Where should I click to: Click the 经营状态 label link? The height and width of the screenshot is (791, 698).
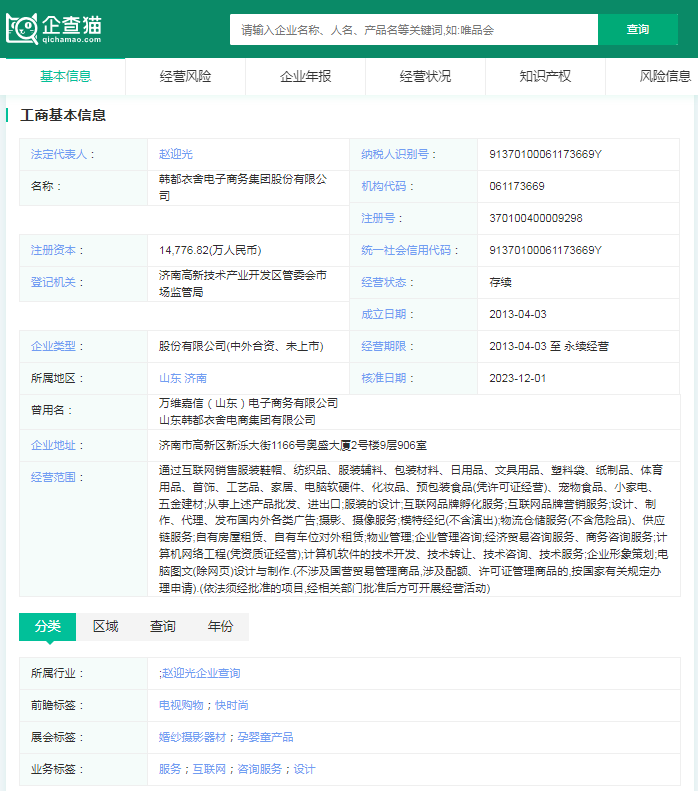[384, 282]
